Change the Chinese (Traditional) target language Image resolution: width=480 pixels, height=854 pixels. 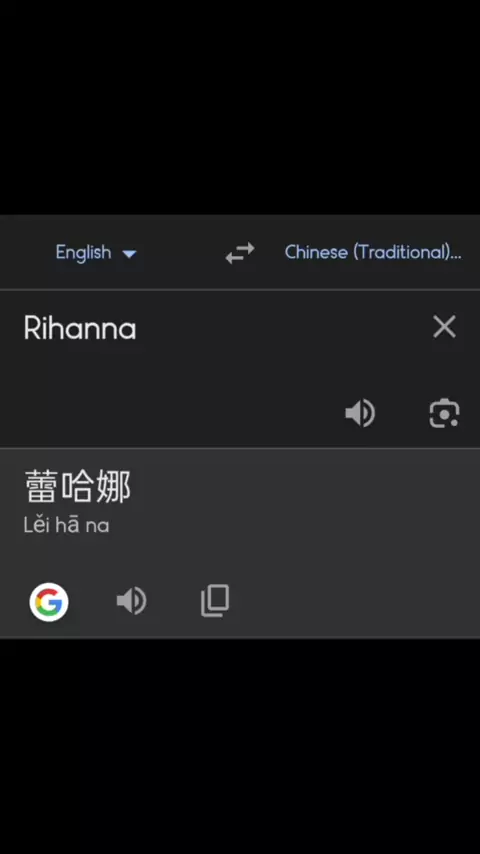point(373,253)
